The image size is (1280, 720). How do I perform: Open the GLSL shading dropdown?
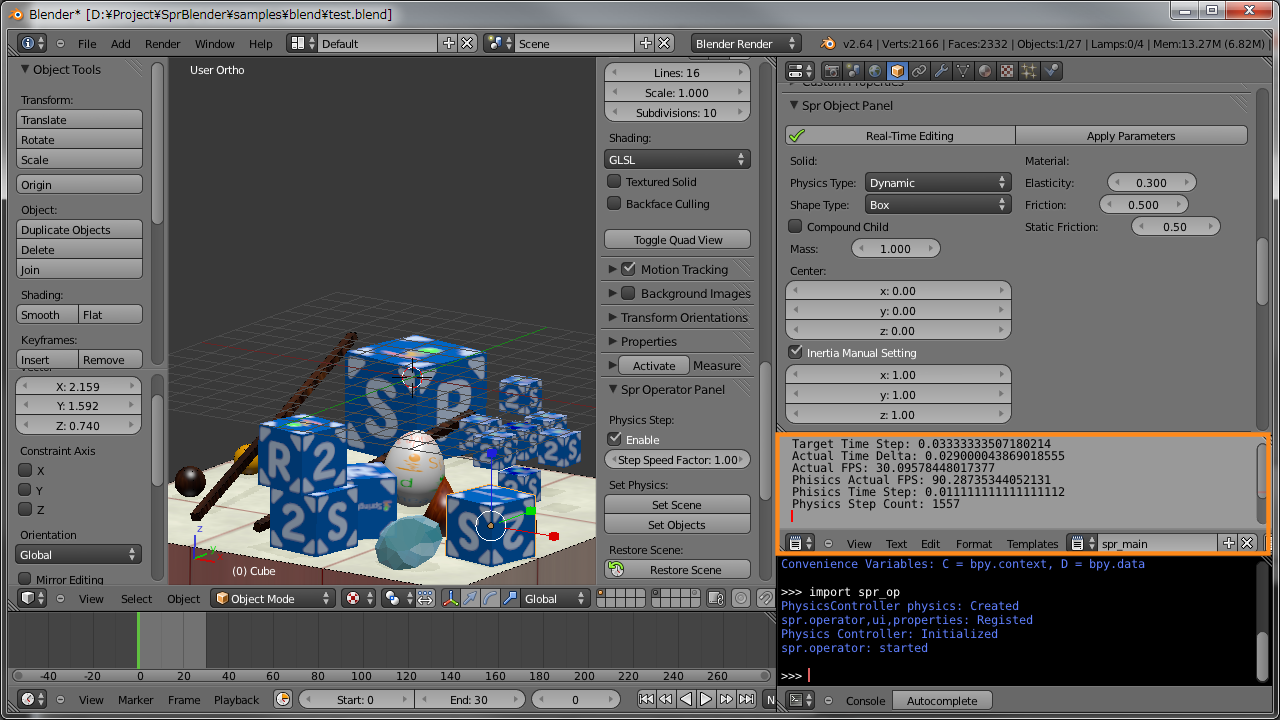[x=677, y=159]
